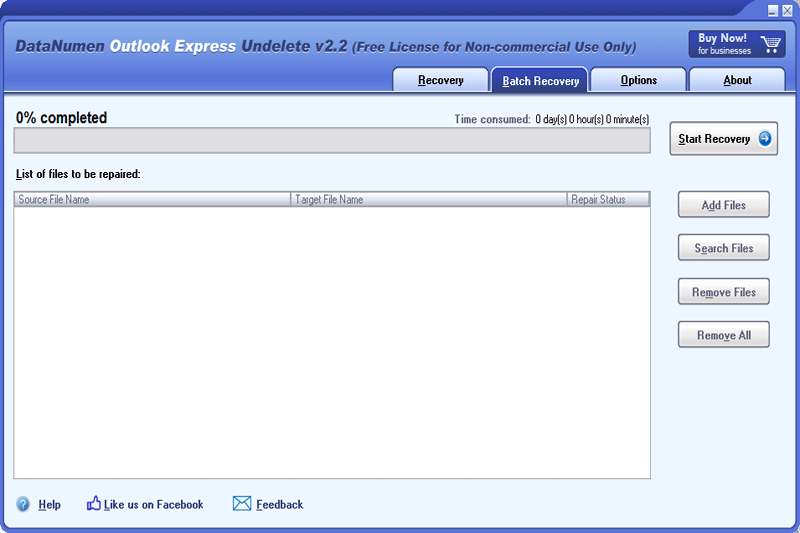Open the Feedback link
Screen dimensions: 800x533
pyautogui.click(x=280, y=504)
